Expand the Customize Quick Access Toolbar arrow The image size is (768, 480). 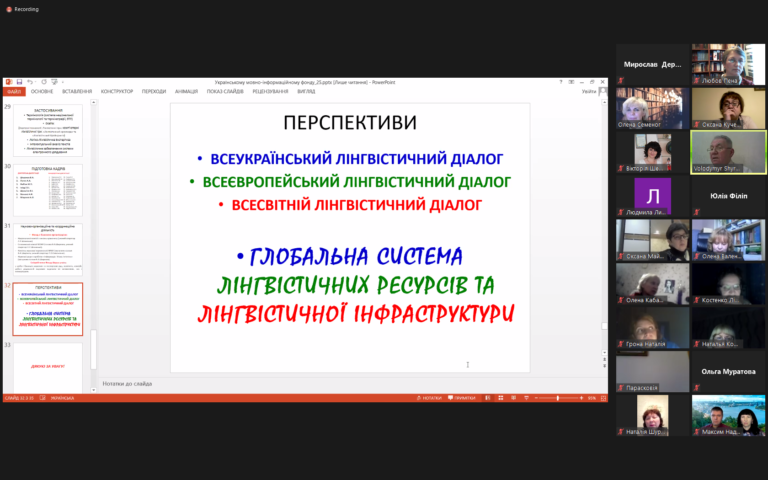[63, 82]
